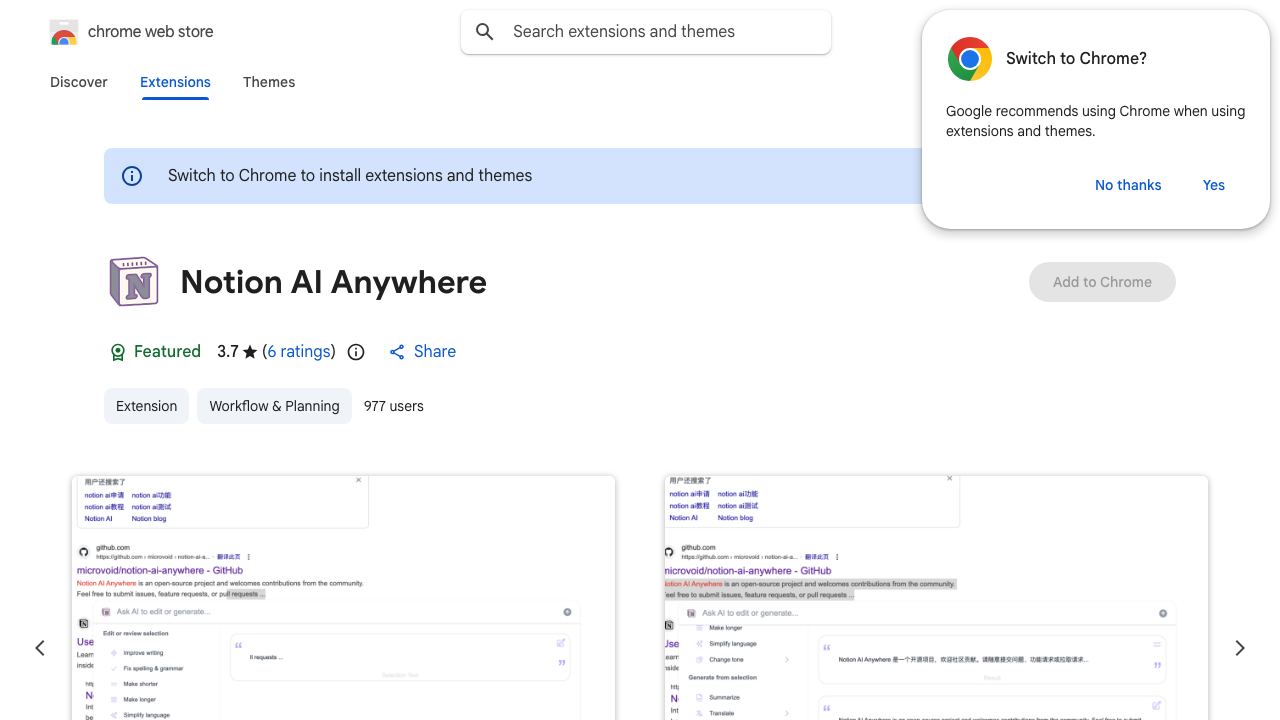Viewport: 1280px width, 720px height.
Task: Confirm switching with Yes button
Action: click(x=1214, y=185)
